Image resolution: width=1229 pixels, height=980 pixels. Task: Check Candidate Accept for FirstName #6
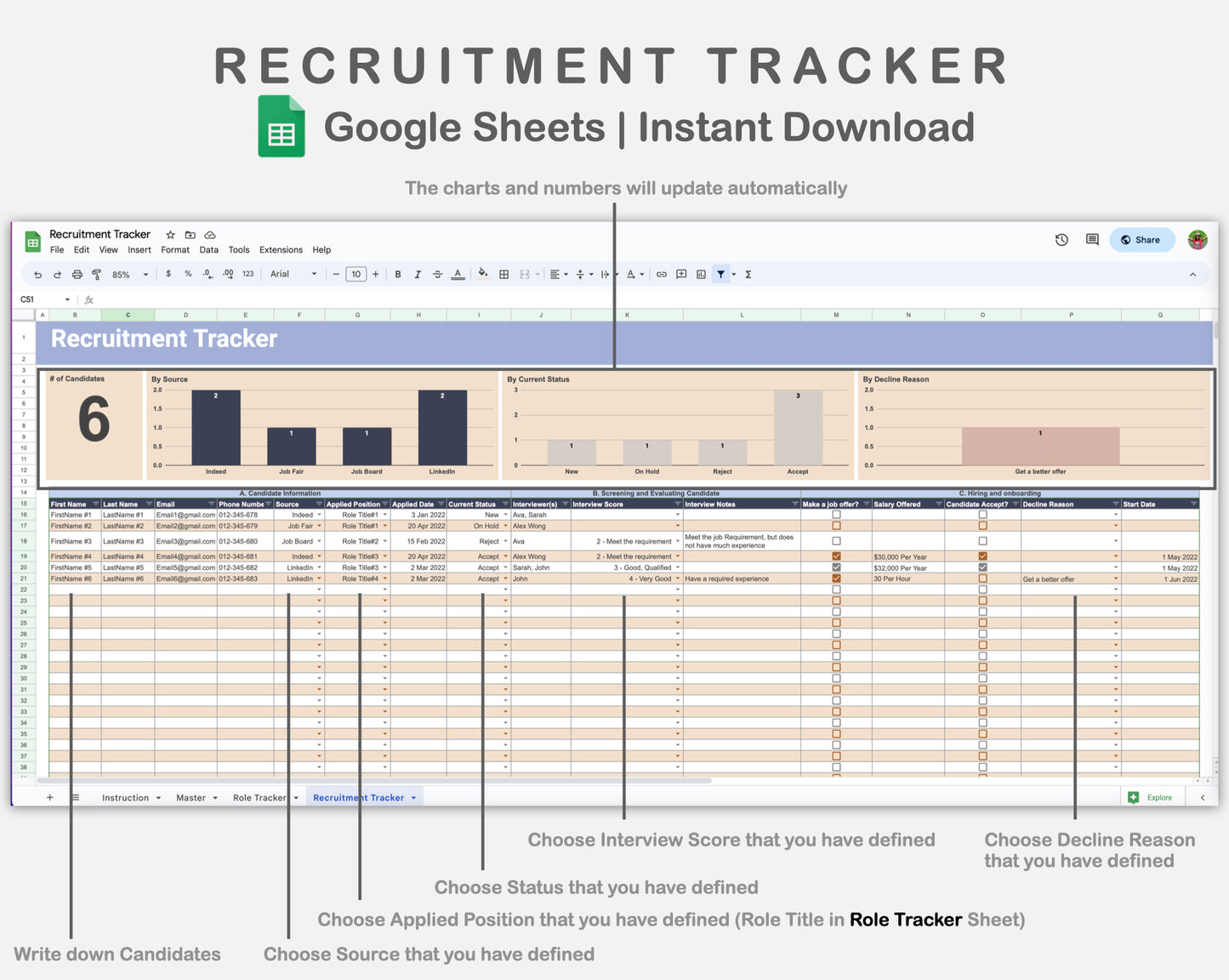983,578
